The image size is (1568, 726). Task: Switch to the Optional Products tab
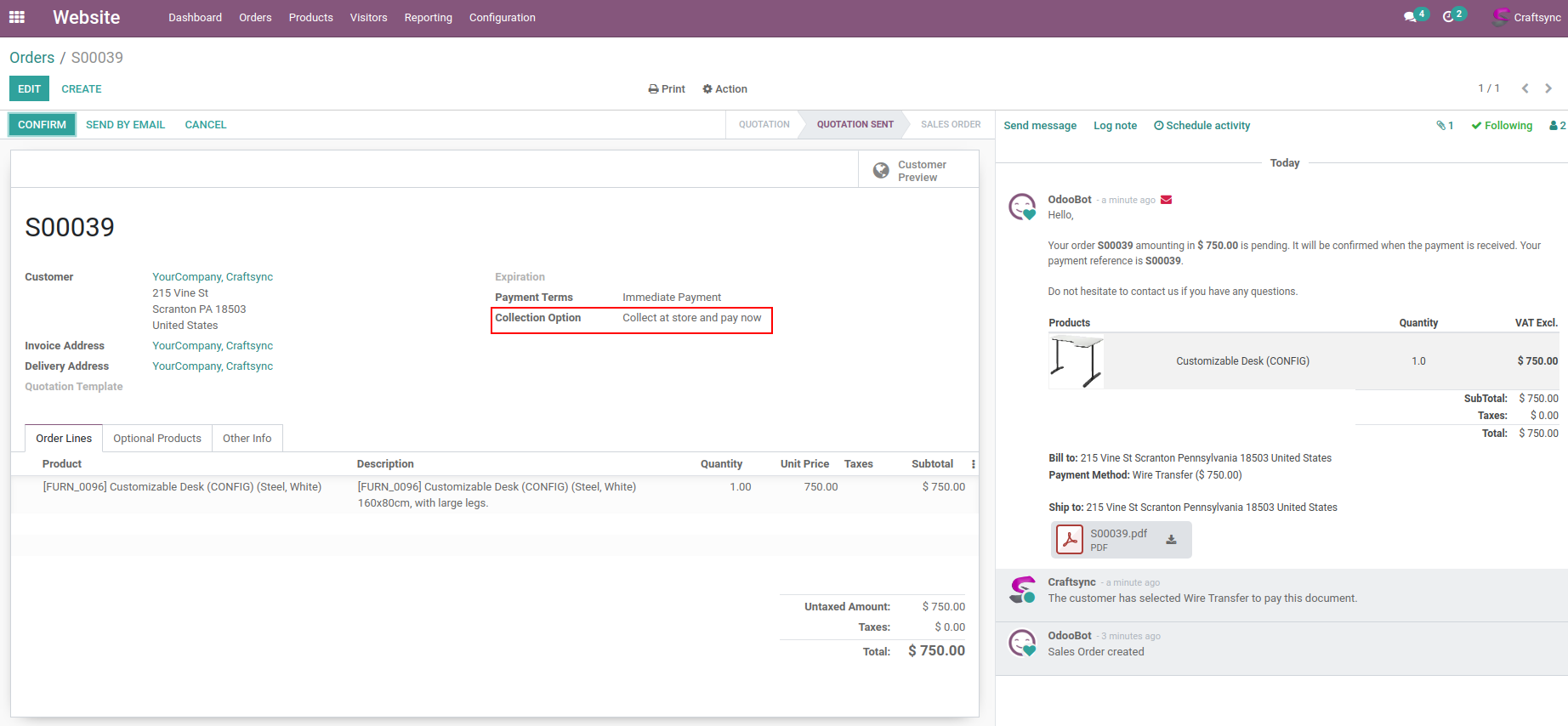click(x=157, y=439)
